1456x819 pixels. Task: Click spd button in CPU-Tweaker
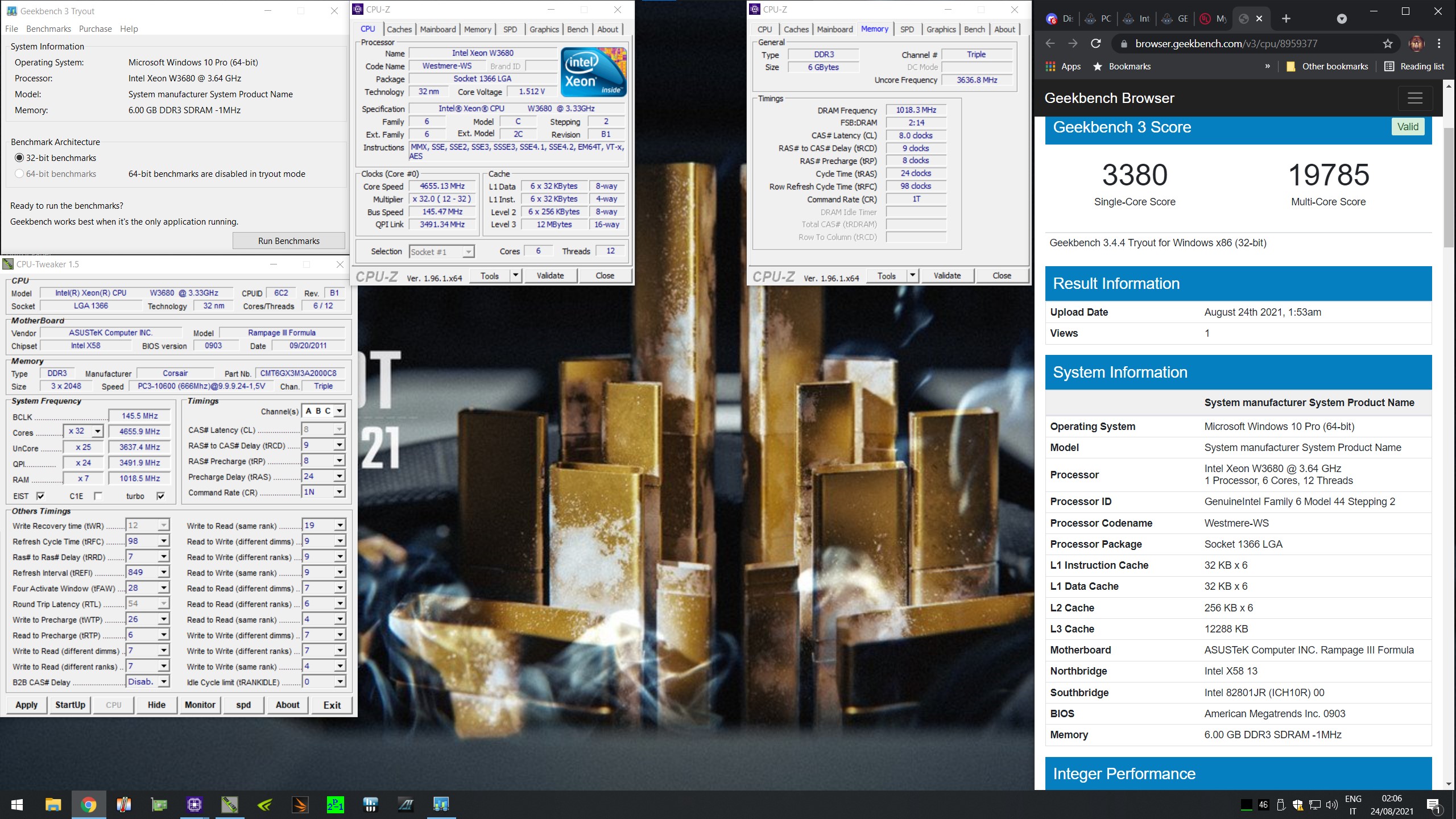[x=243, y=705]
